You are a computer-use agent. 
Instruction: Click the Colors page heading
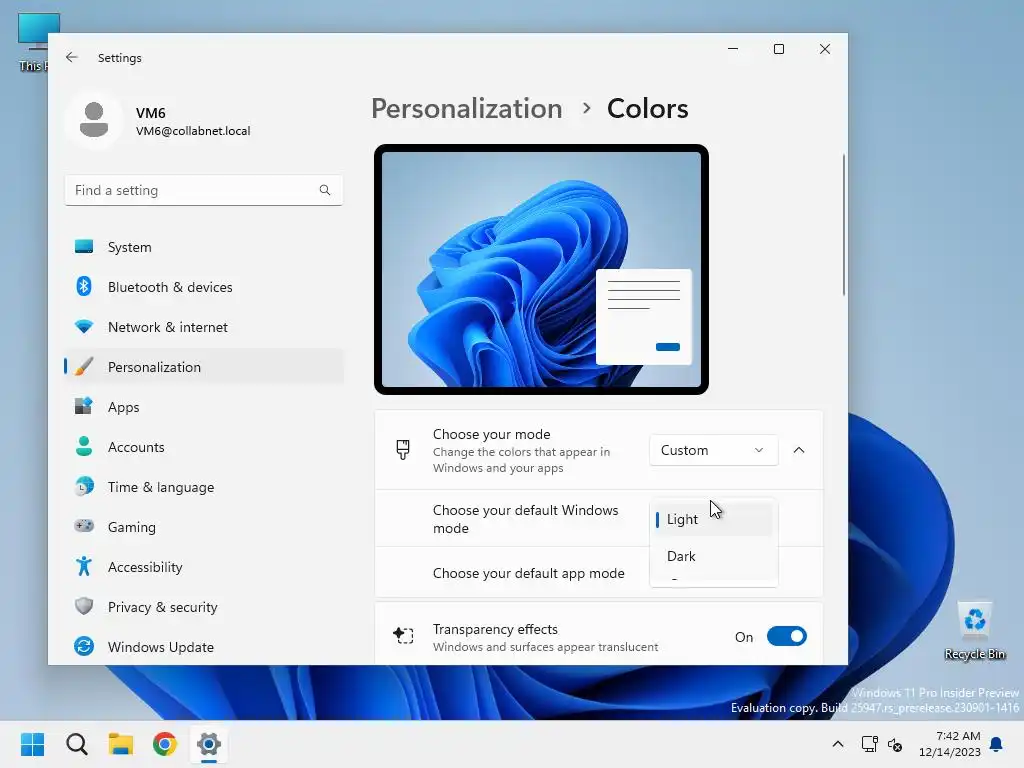647,108
